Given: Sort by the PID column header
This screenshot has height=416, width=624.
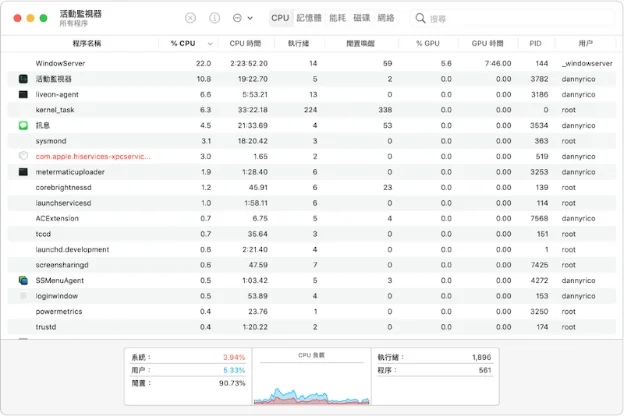Looking at the screenshot, I should click(x=535, y=44).
